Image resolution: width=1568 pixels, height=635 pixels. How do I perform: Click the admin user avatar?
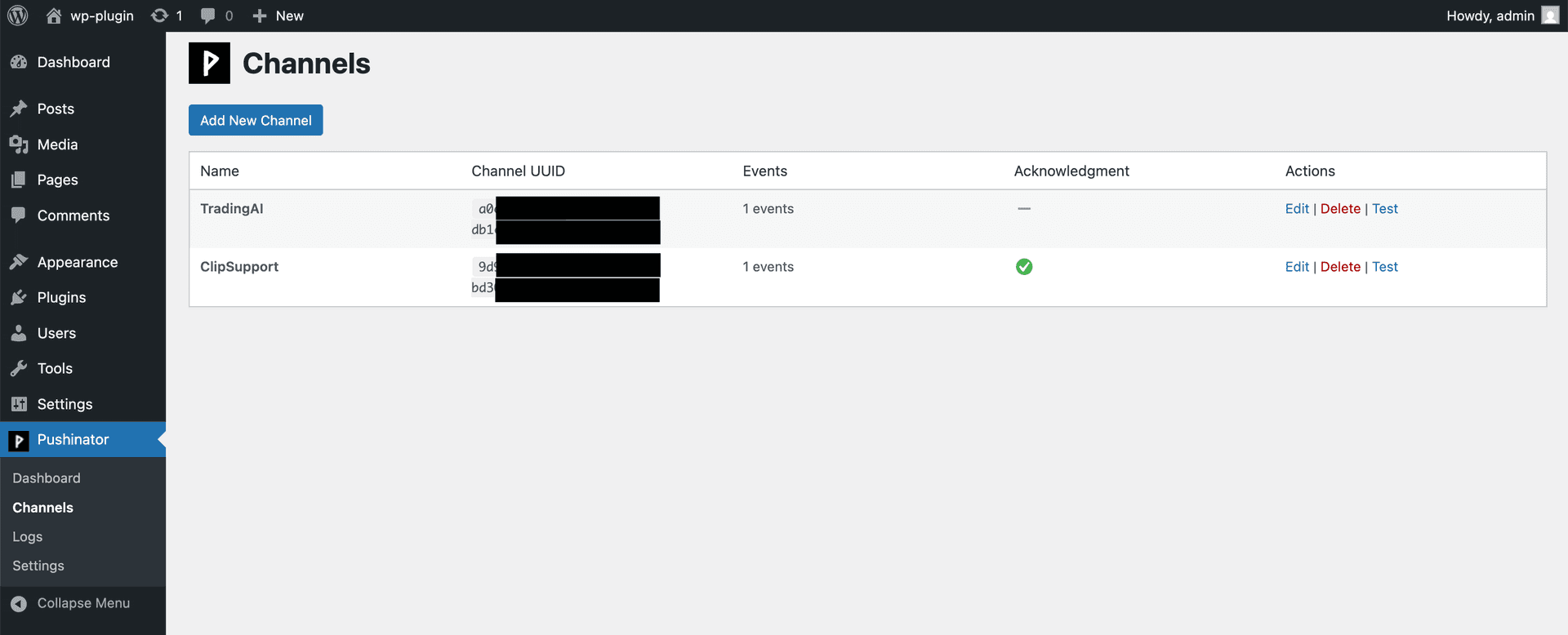(x=1549, y=16)
